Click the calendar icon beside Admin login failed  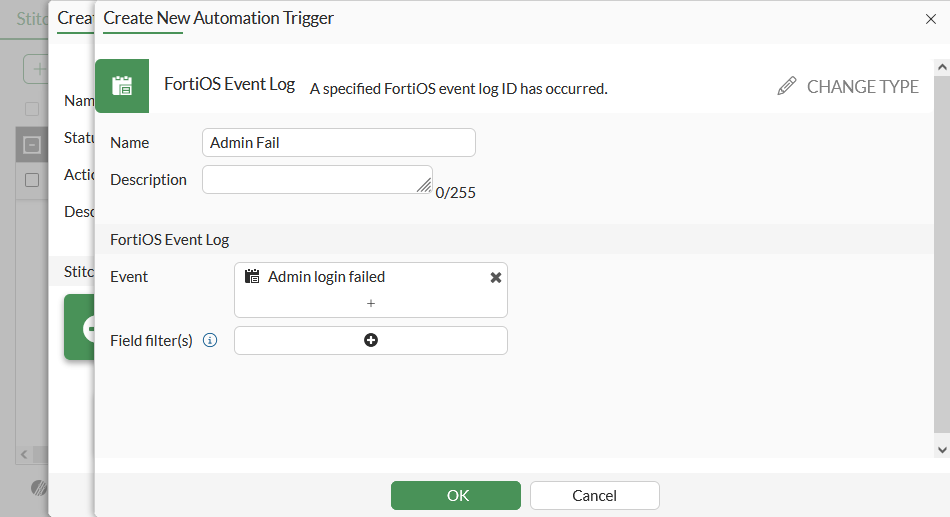tap(252, 277)
